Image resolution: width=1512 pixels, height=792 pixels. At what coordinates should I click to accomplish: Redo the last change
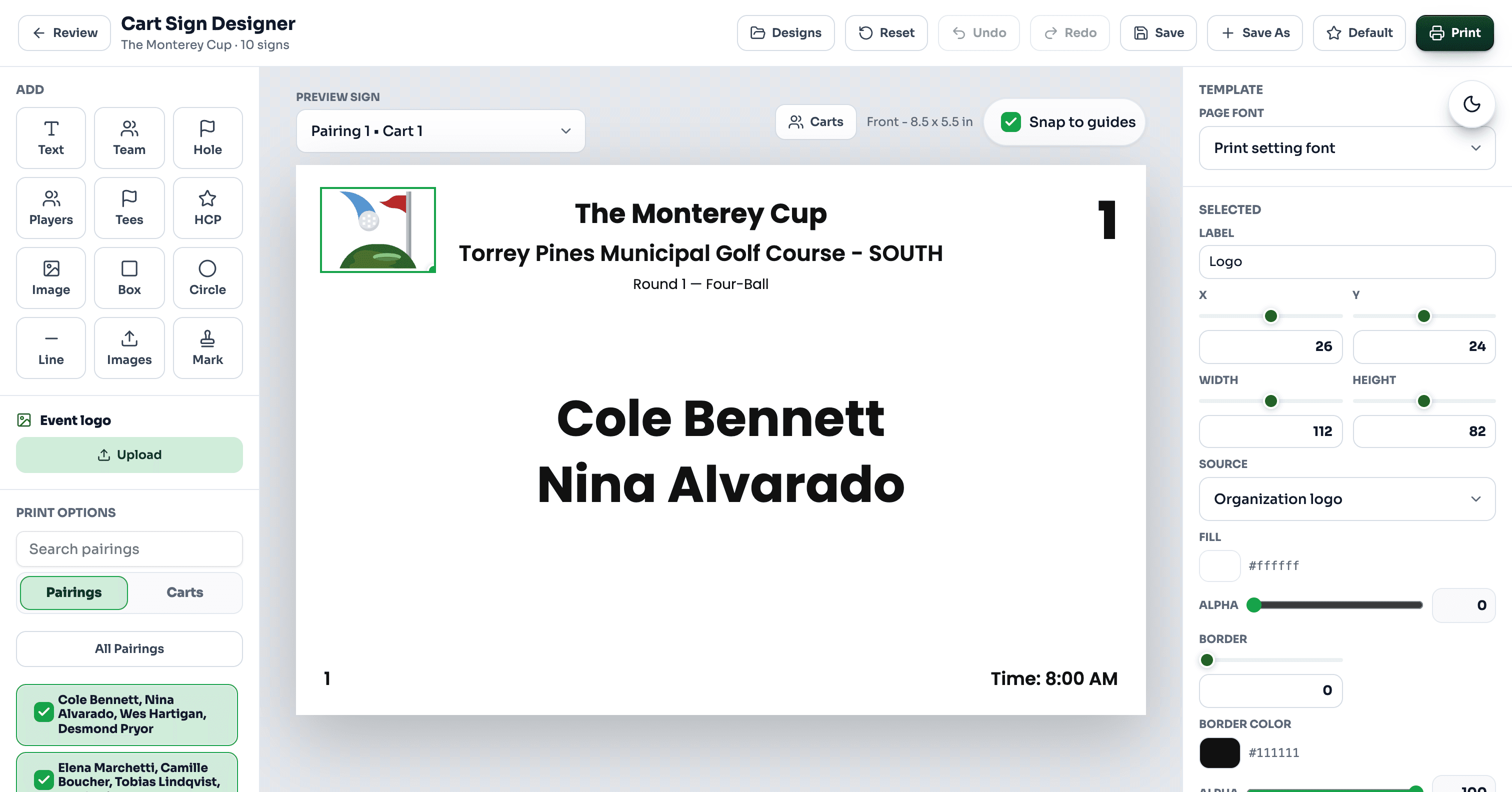coord(1069,33)
